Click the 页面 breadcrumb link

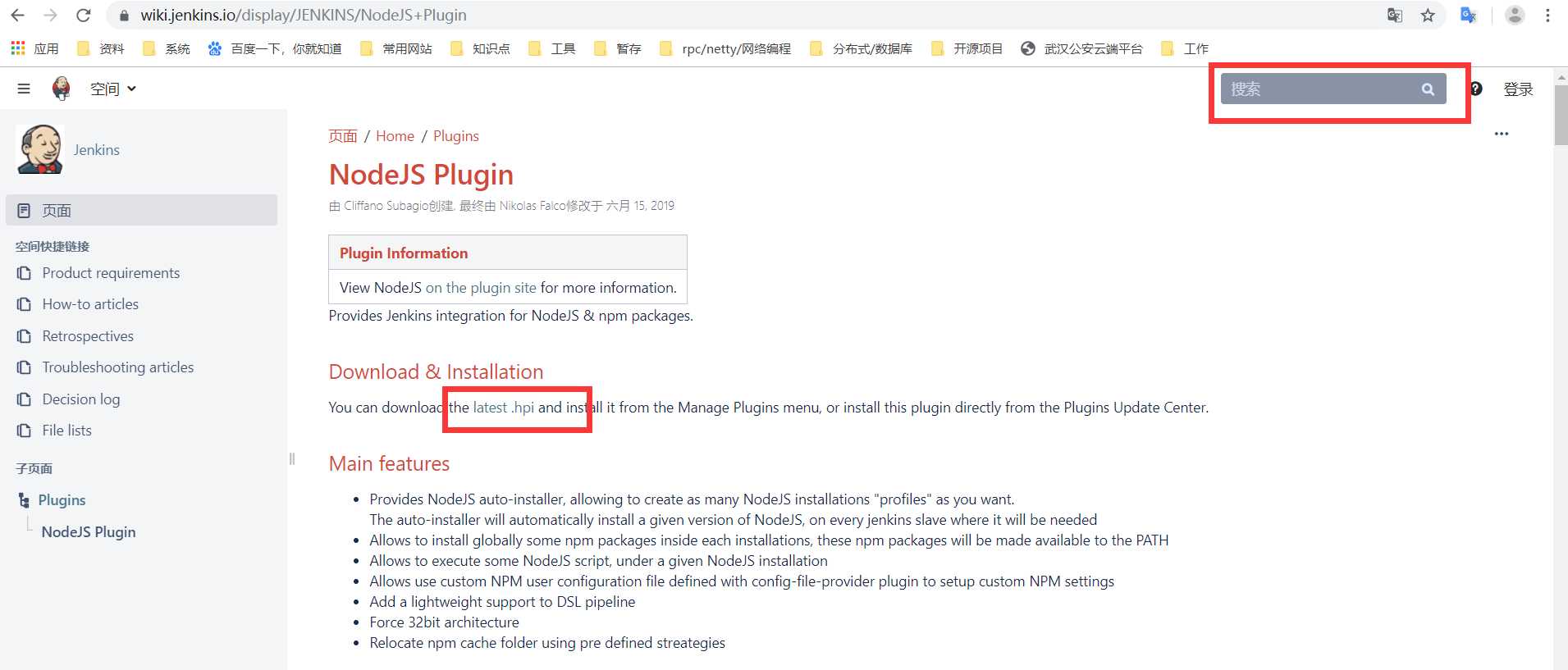(343, 136)
